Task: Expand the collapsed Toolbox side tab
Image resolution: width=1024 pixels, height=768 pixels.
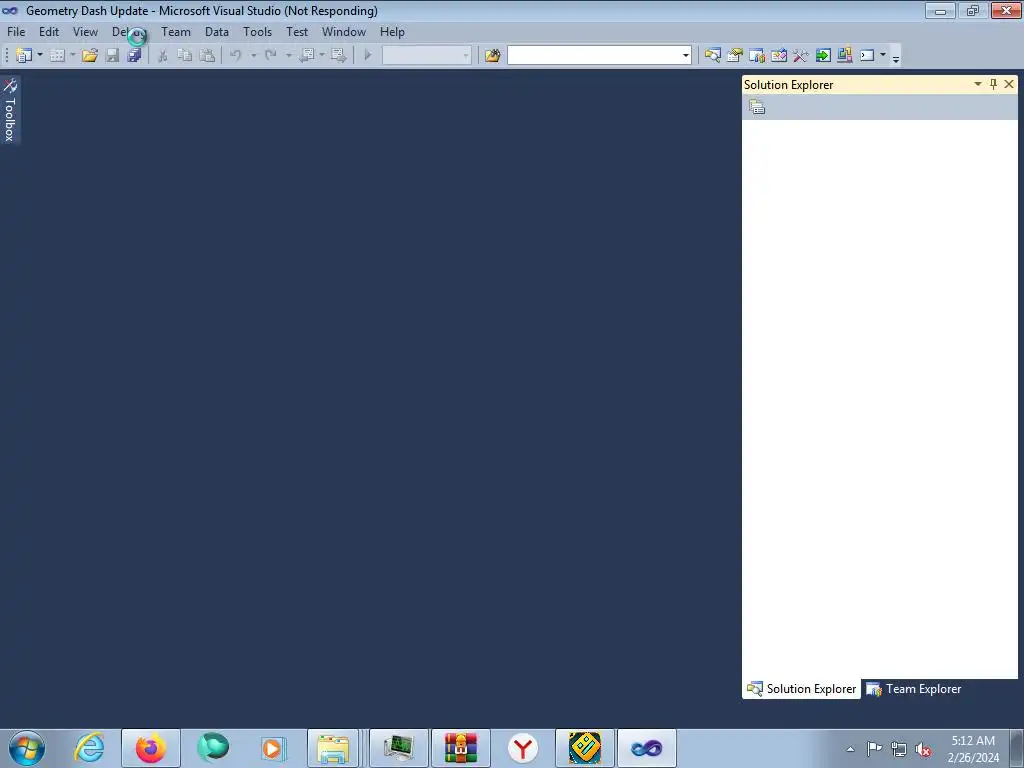Action: tap(10, 110)
